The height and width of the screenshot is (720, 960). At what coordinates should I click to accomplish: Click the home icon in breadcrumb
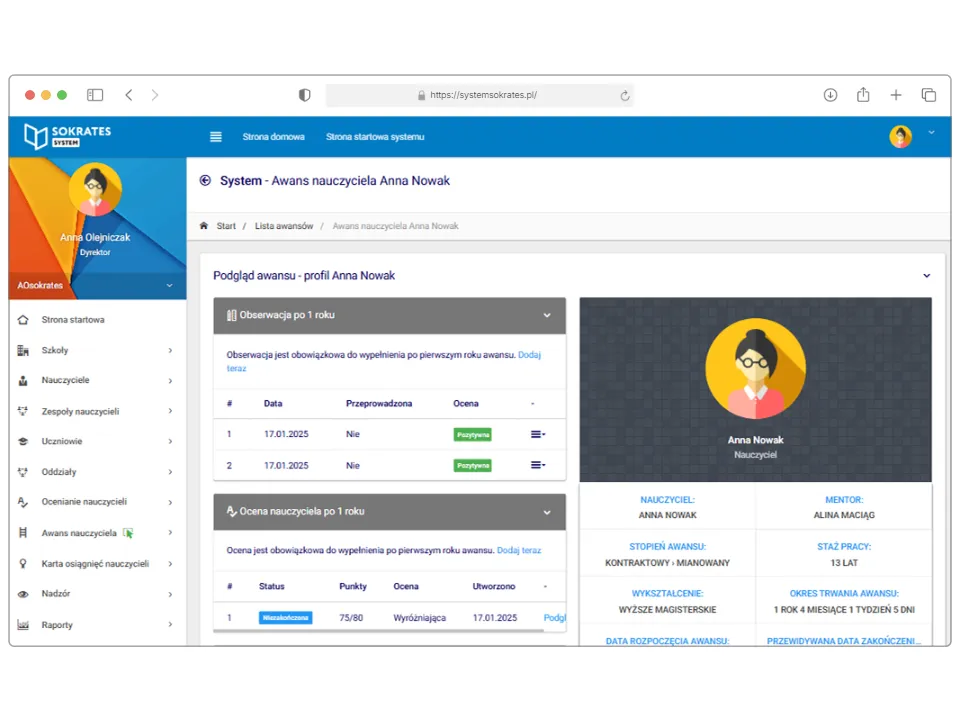pyautogui.click(x=204, y=226)
